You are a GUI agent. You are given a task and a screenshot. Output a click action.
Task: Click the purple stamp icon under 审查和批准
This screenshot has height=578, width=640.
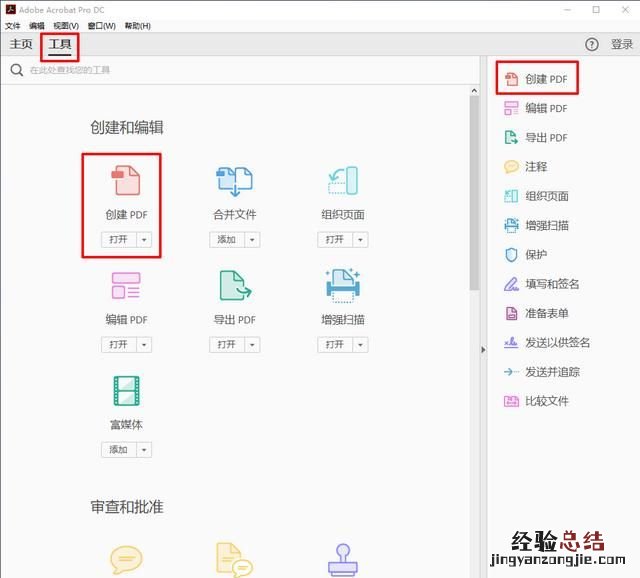(x=343, y=560)
